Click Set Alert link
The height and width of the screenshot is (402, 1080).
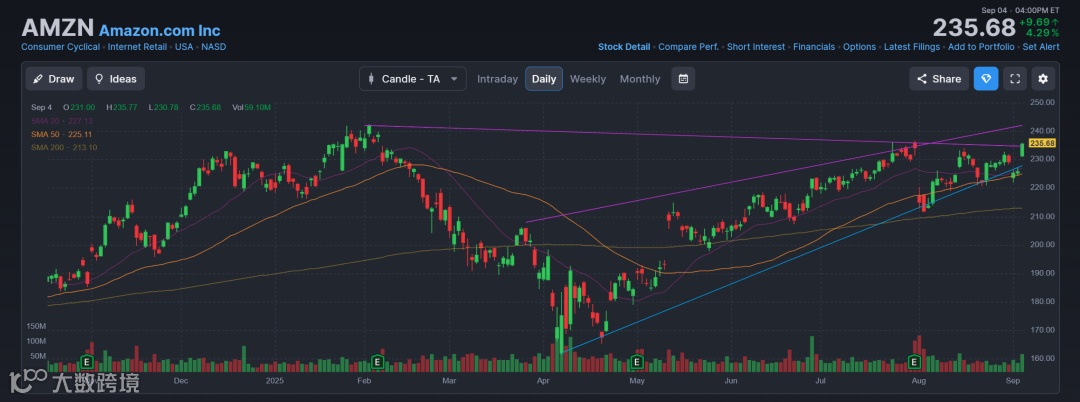1041,47
